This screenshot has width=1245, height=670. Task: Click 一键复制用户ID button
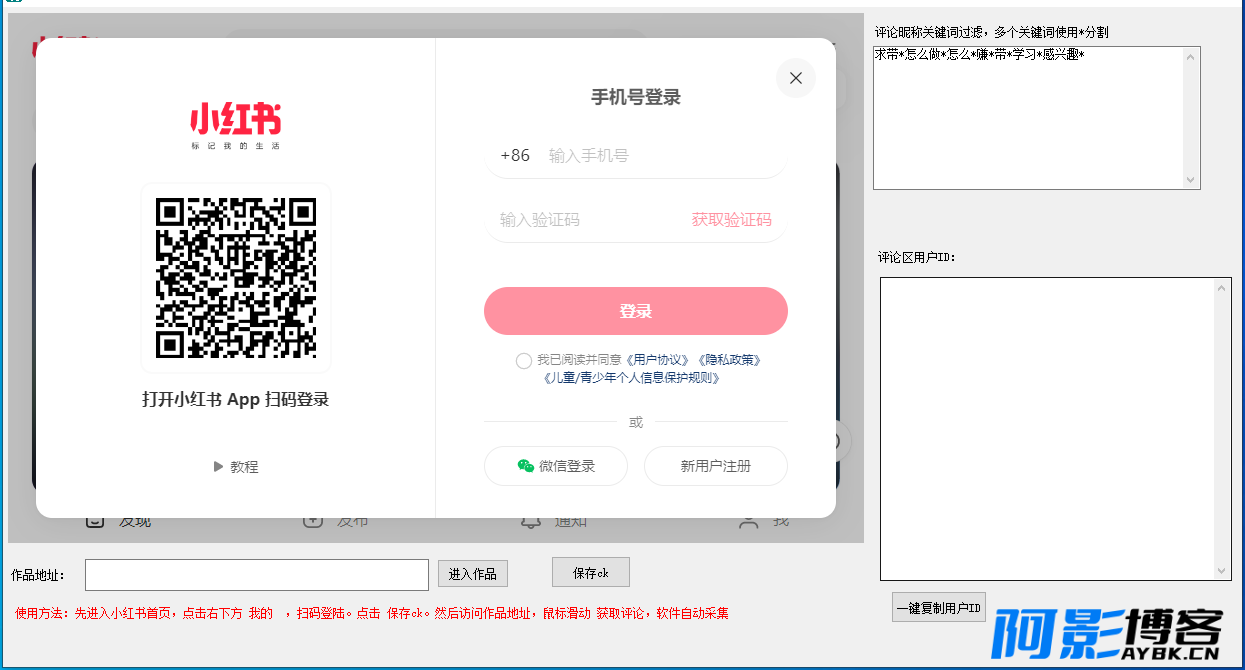click(x=939, y=607)
